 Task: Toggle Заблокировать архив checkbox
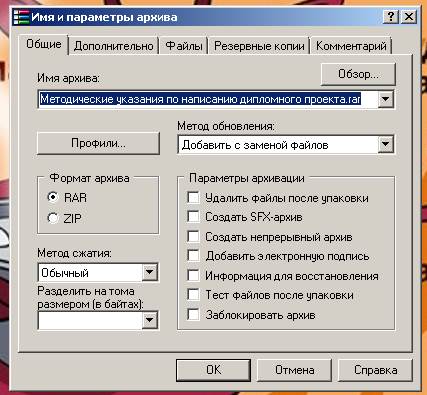(194, 314)
